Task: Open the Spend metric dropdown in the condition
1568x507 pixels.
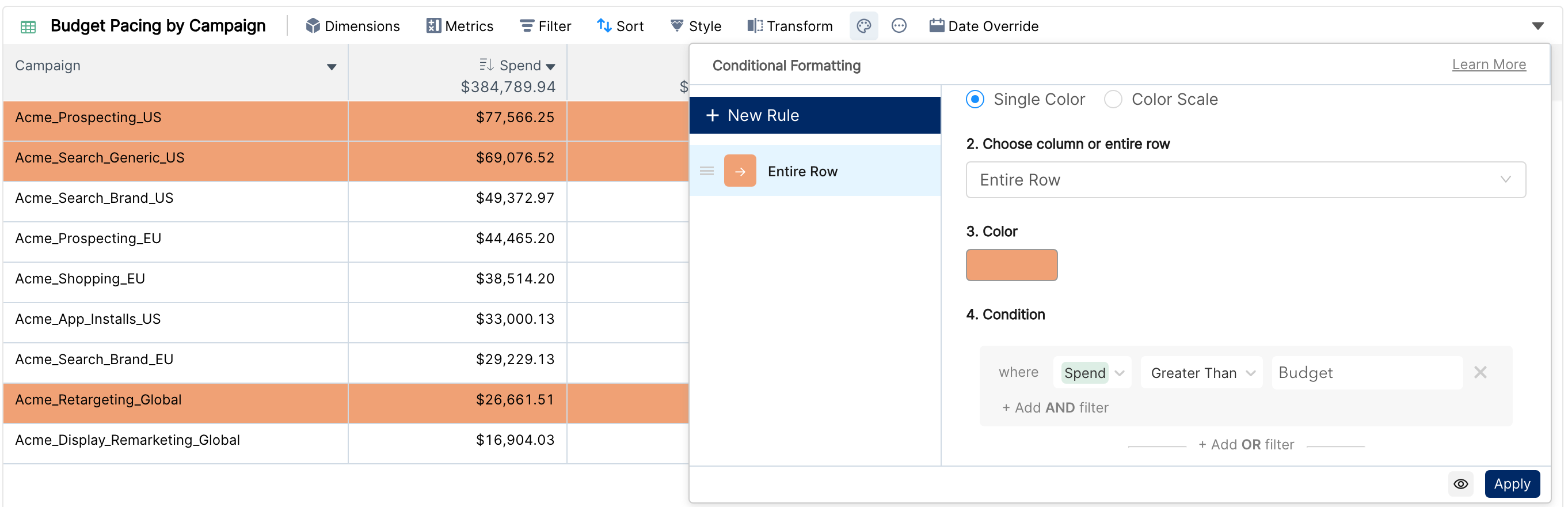Action: click(1092, 373)
